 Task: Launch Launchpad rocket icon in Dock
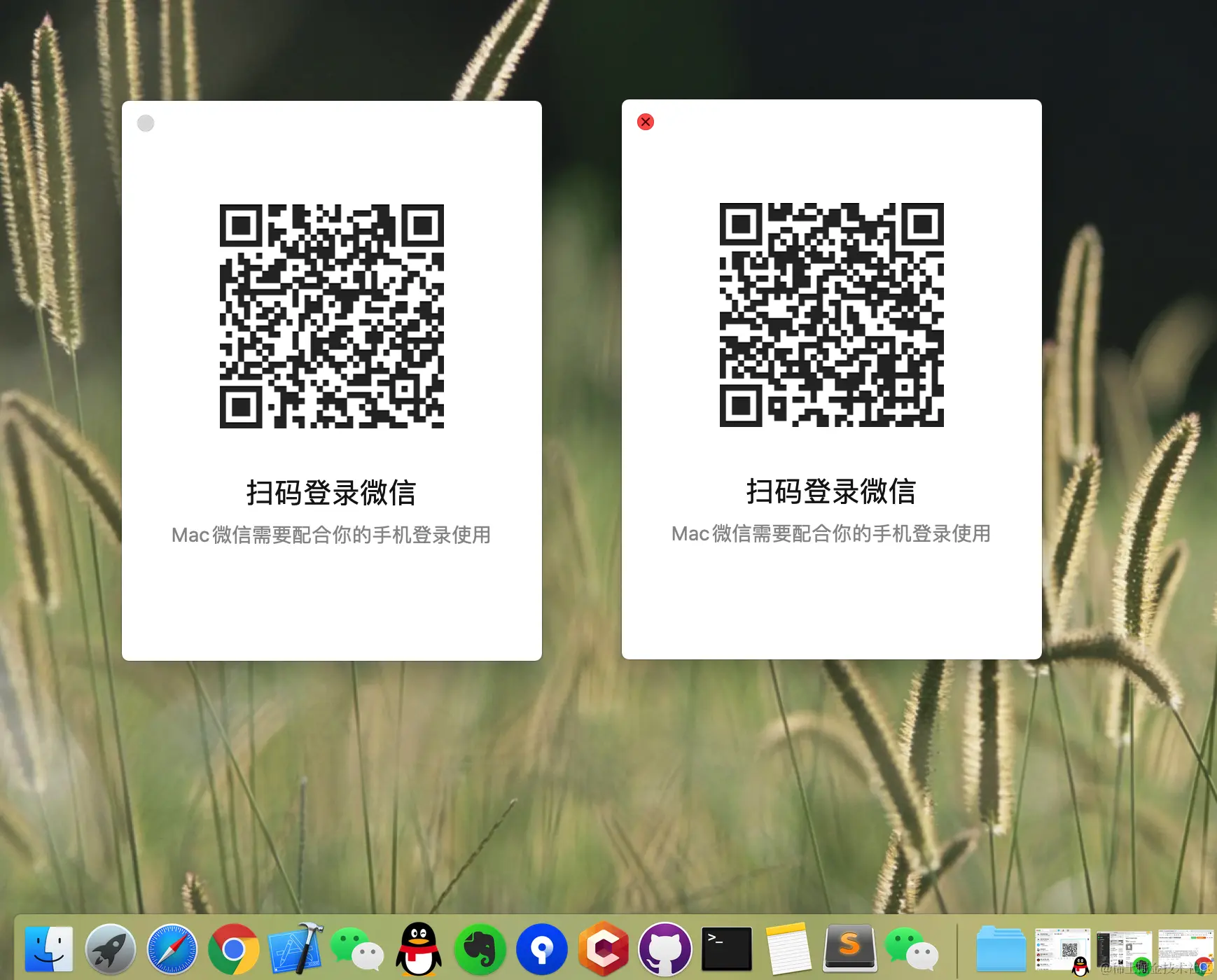click(x=110, y=949)
